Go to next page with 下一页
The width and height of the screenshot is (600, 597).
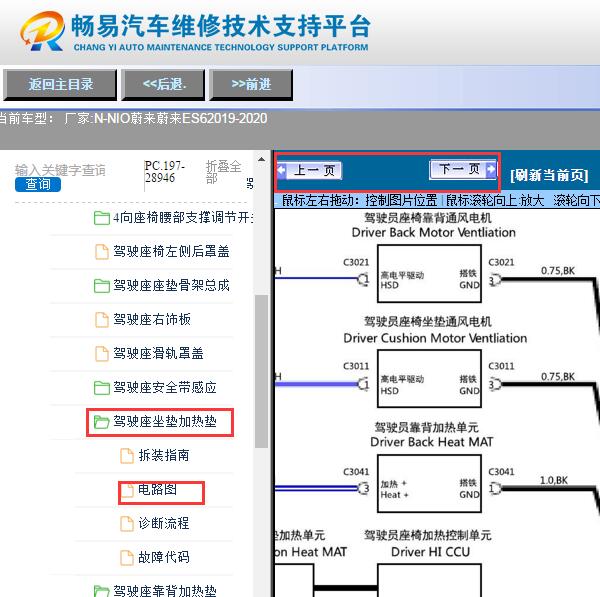pos(463,169)
